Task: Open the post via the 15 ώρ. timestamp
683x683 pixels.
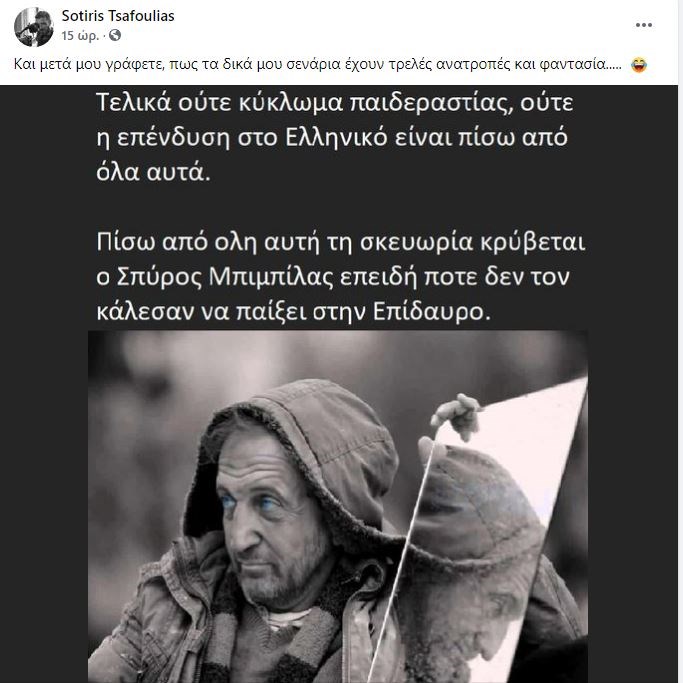Action: pyautogui.click(x=81, y=35)
